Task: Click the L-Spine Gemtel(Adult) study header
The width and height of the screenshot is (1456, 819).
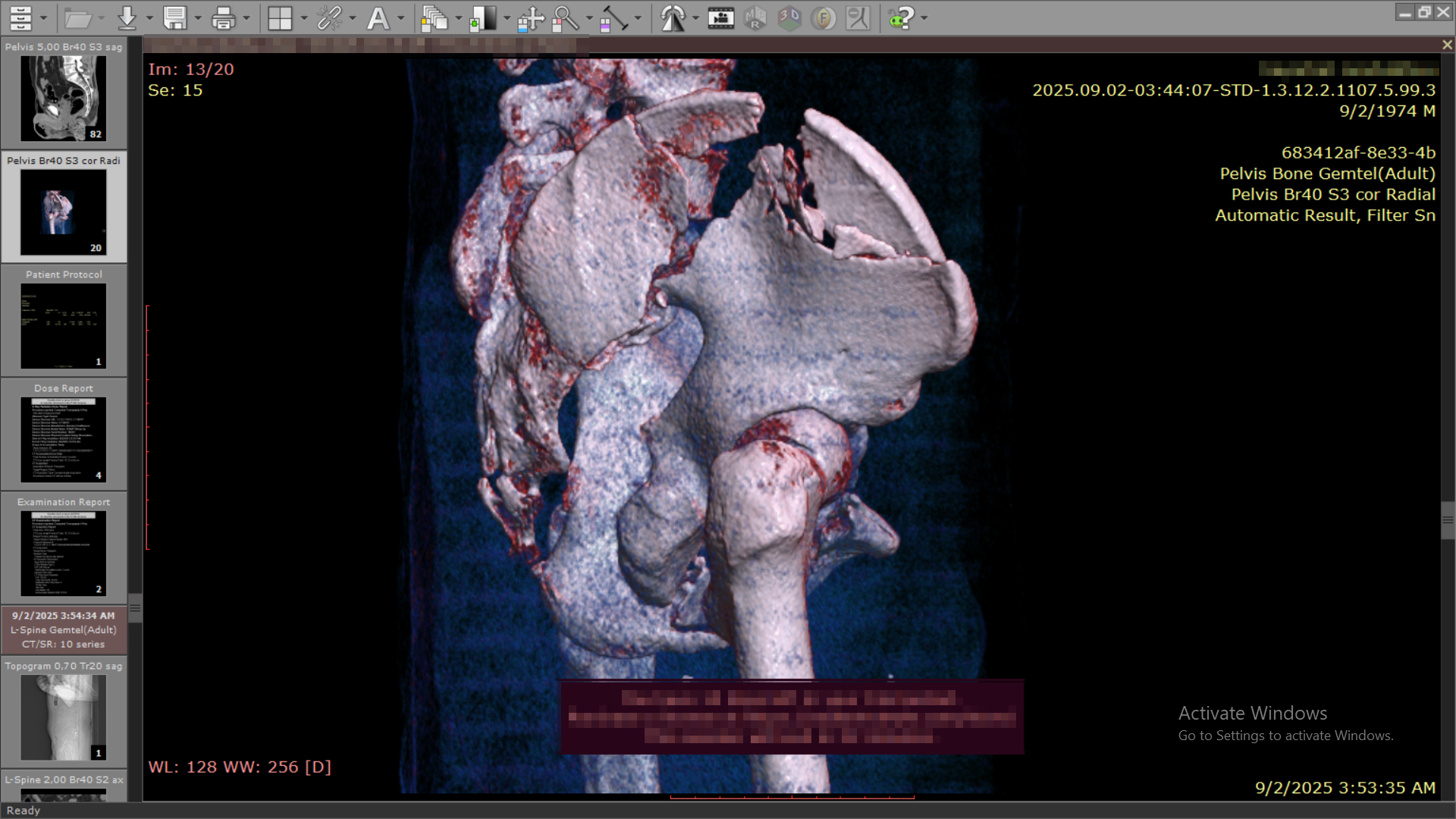Action: (64, 630)
